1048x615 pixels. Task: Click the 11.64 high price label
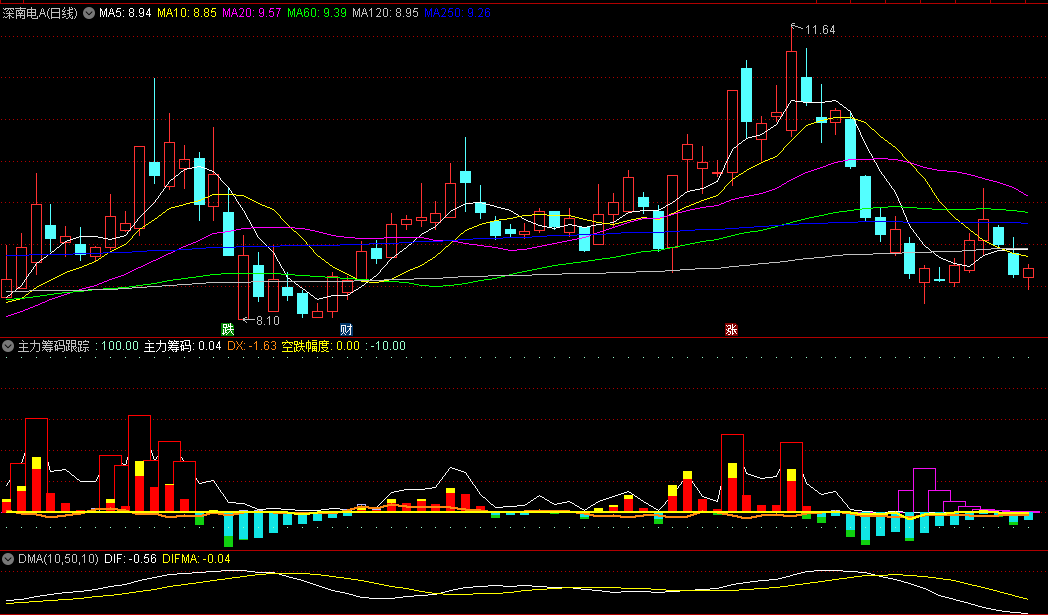click(x=820, y=30)
